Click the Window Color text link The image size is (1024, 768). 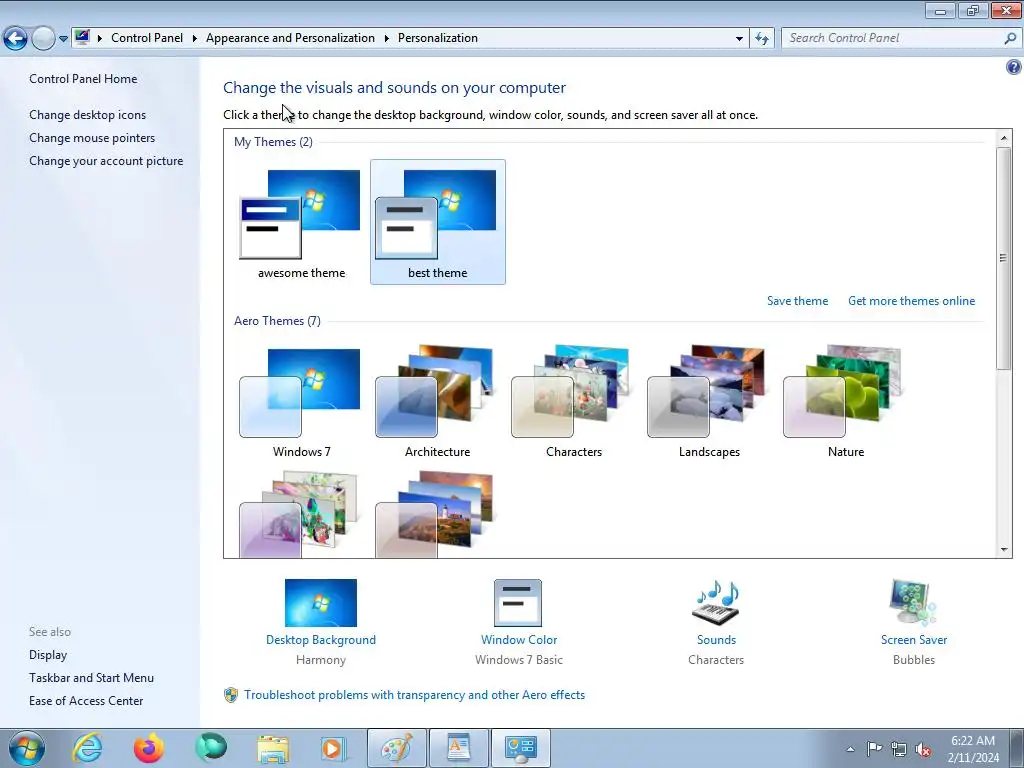[x=519, y=640]
